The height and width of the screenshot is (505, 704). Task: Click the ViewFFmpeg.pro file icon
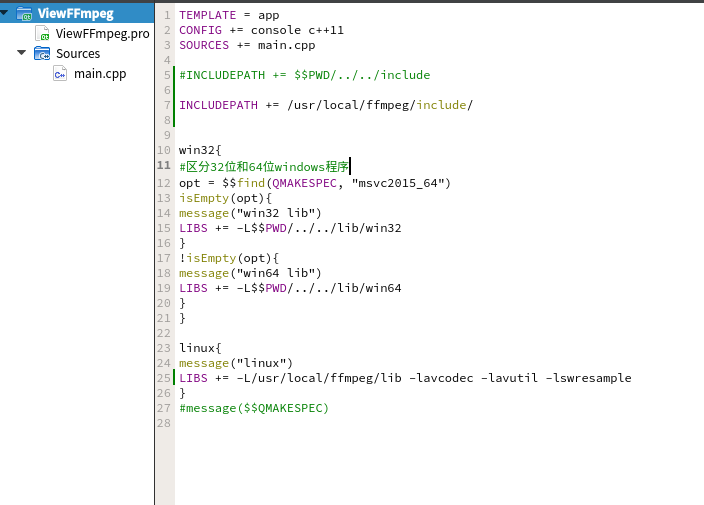42,34
